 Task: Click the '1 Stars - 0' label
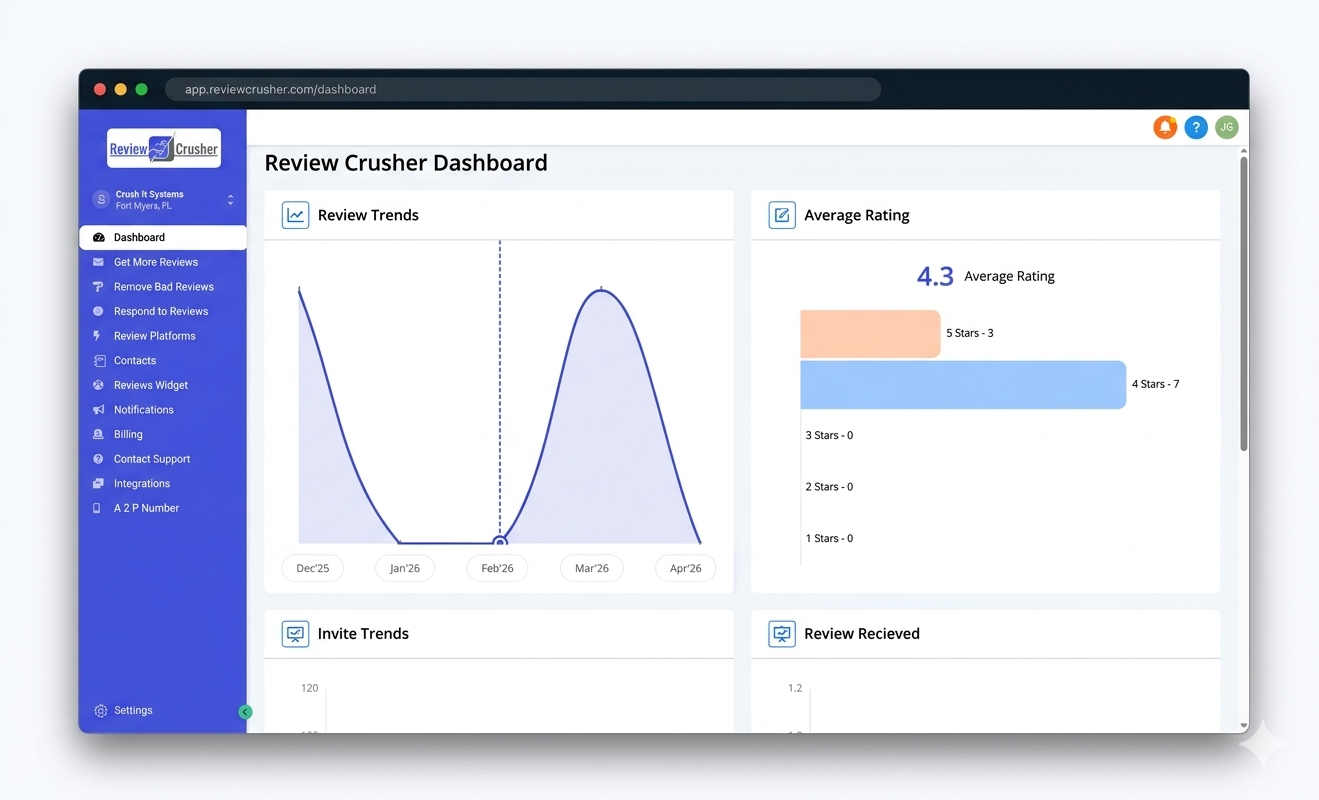(x=829, y=539)
